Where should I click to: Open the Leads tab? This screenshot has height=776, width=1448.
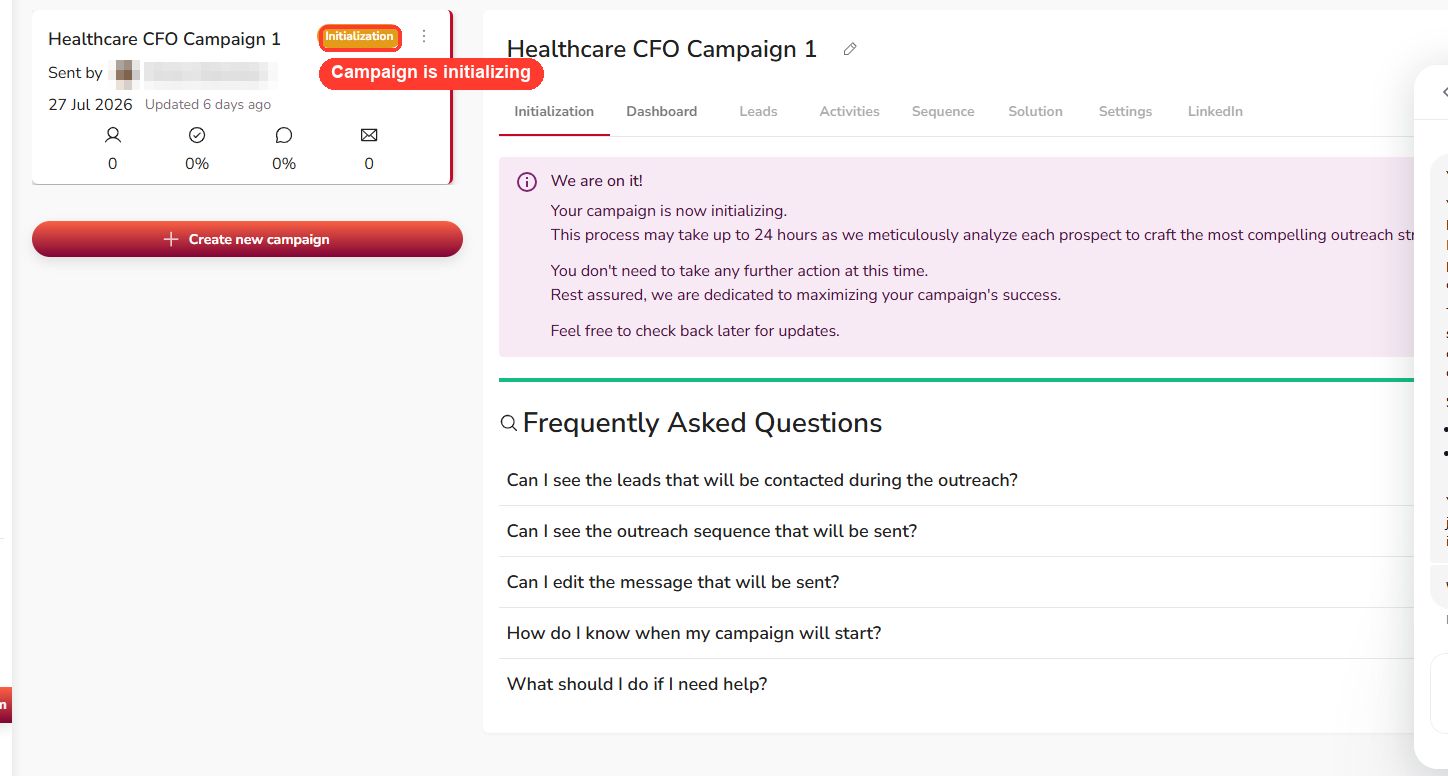758,111
